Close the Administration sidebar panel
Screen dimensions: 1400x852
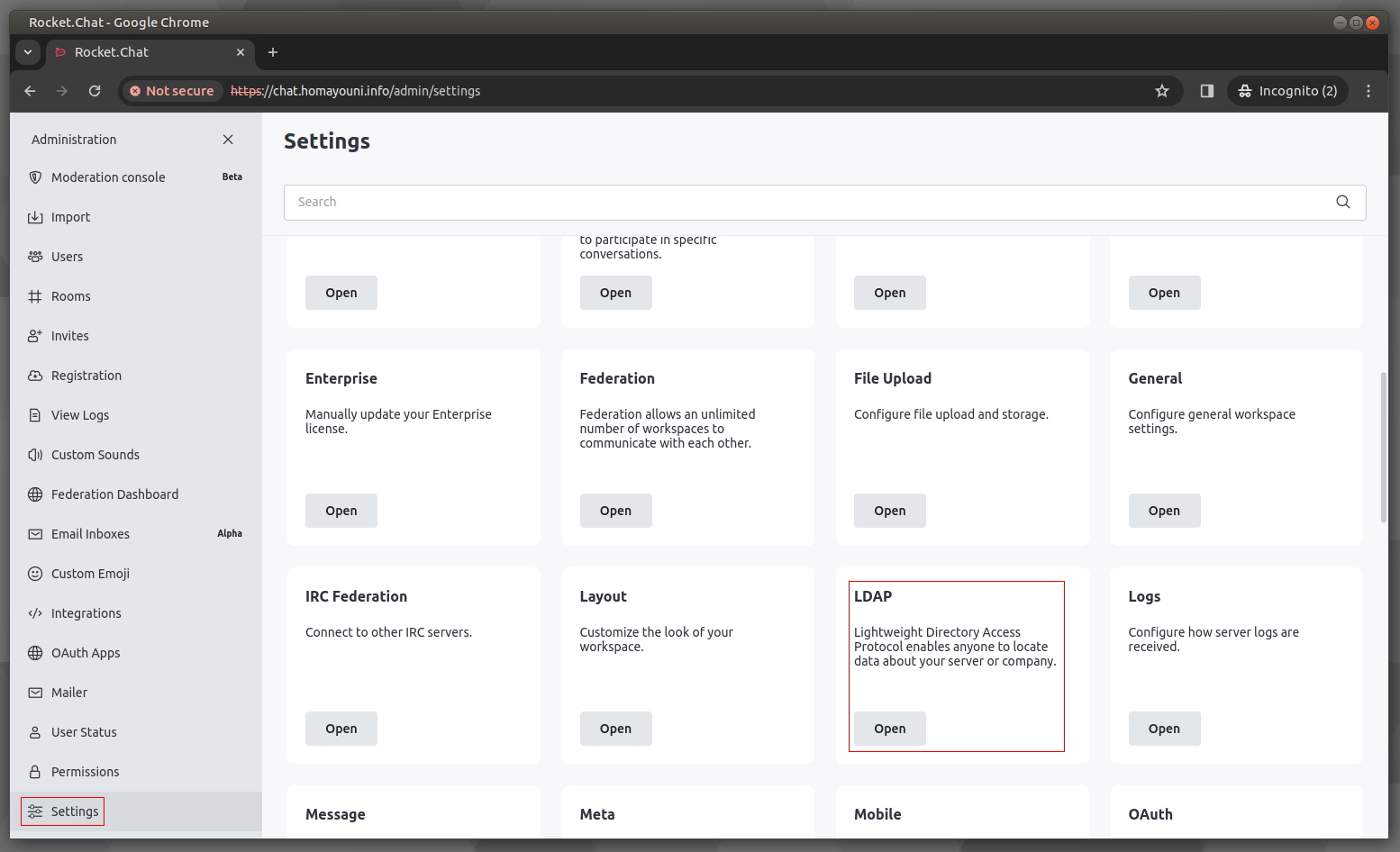pos(228,140)
